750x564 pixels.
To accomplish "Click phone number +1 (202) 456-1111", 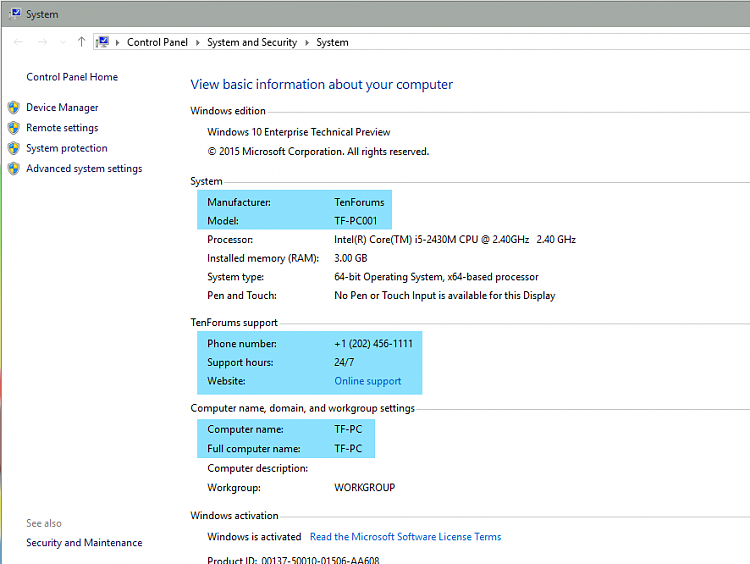I will pos(374,343).
